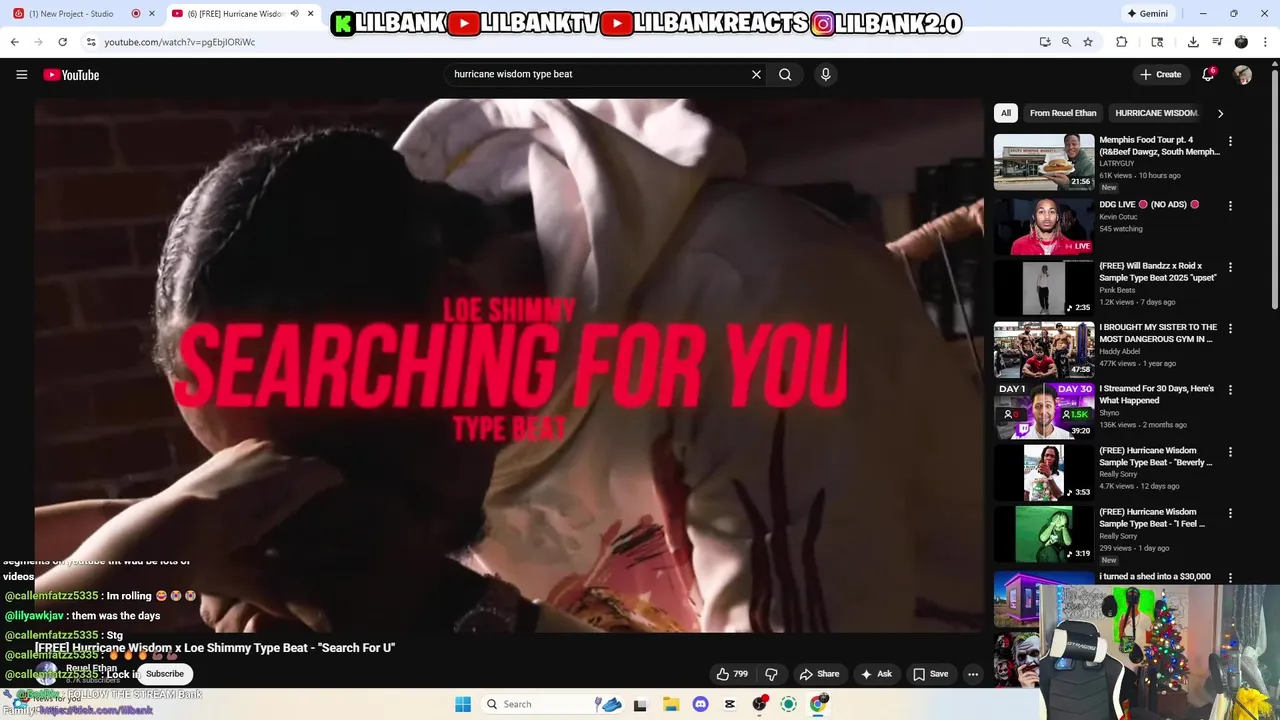Viewport: 1280px width, 720px height.
Task: Open options for Beverly type beat video
Action: 1230,452
